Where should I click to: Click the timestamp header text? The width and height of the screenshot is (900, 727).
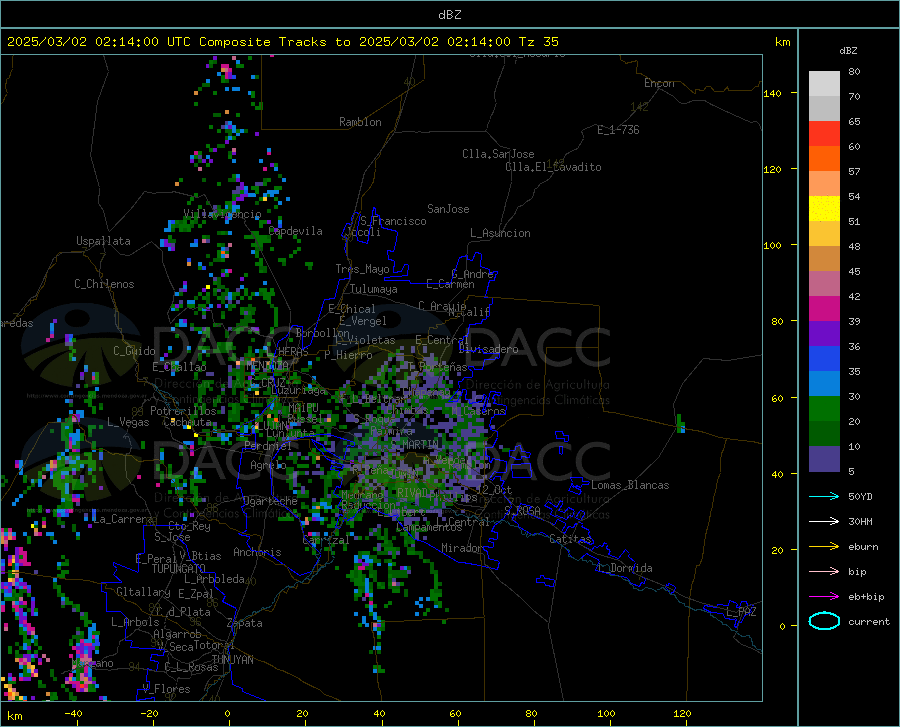pyautogui.click(x=283, y=42)
